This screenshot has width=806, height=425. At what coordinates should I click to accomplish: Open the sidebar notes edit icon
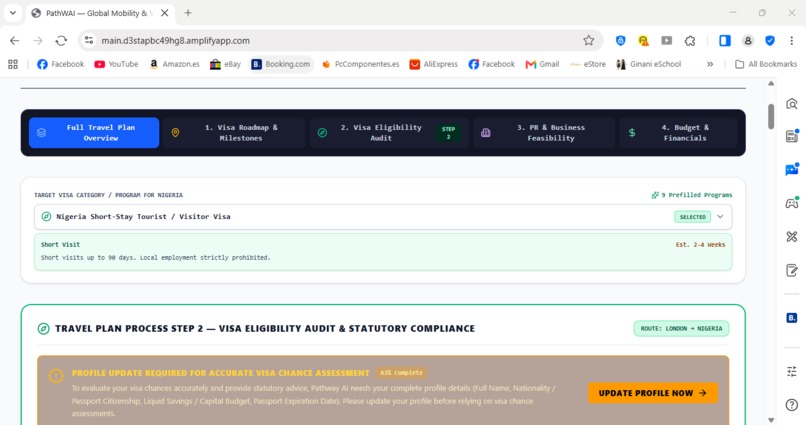point(792,270)
